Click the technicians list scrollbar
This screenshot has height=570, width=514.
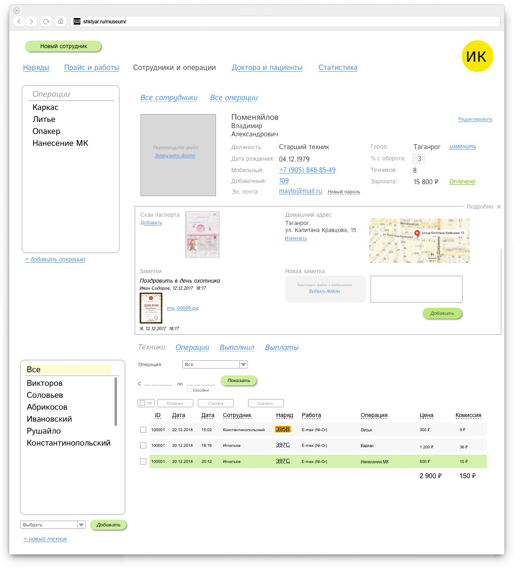(x=116, y=401)
